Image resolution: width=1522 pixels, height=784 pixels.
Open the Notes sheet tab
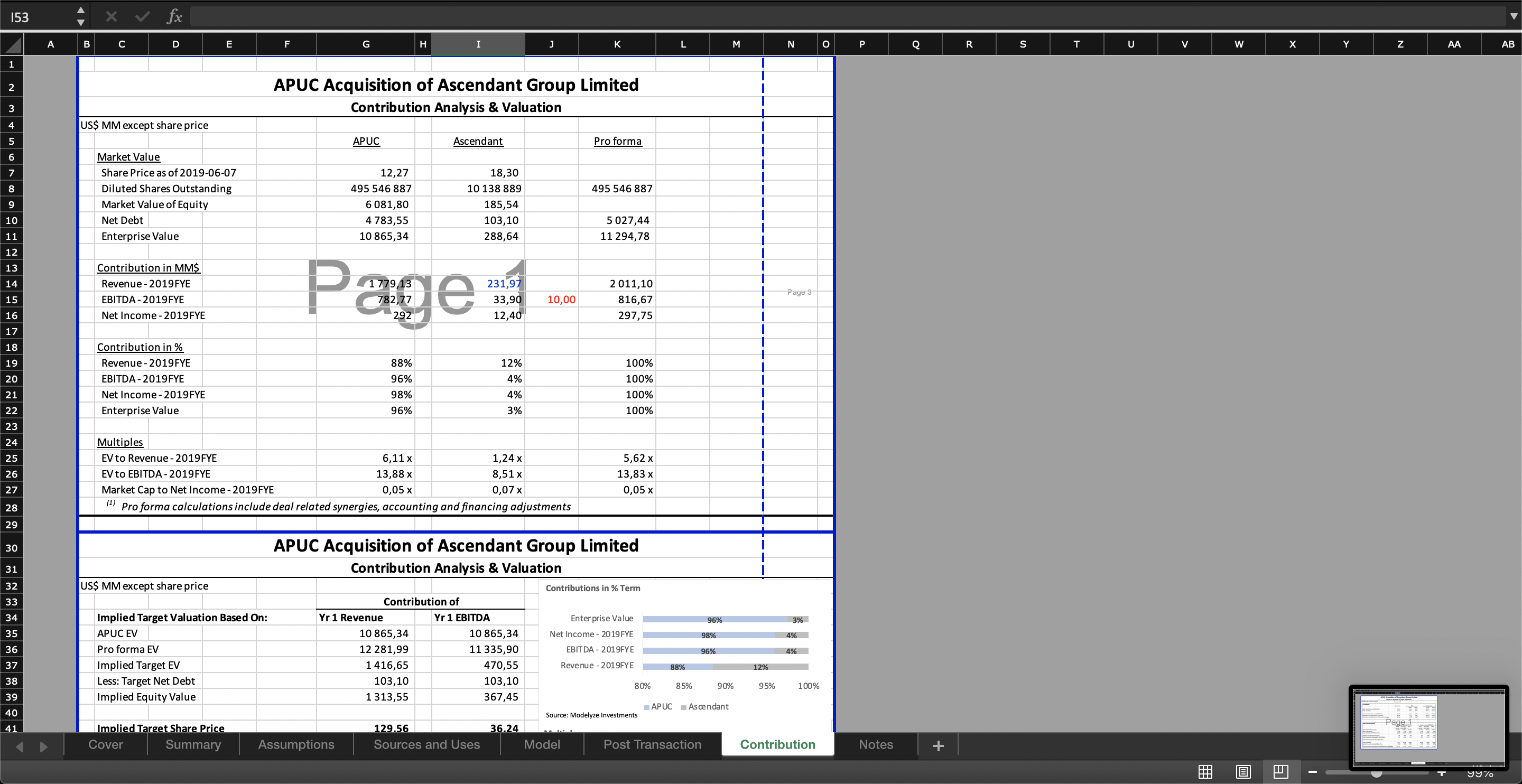[x=876, y=744]
